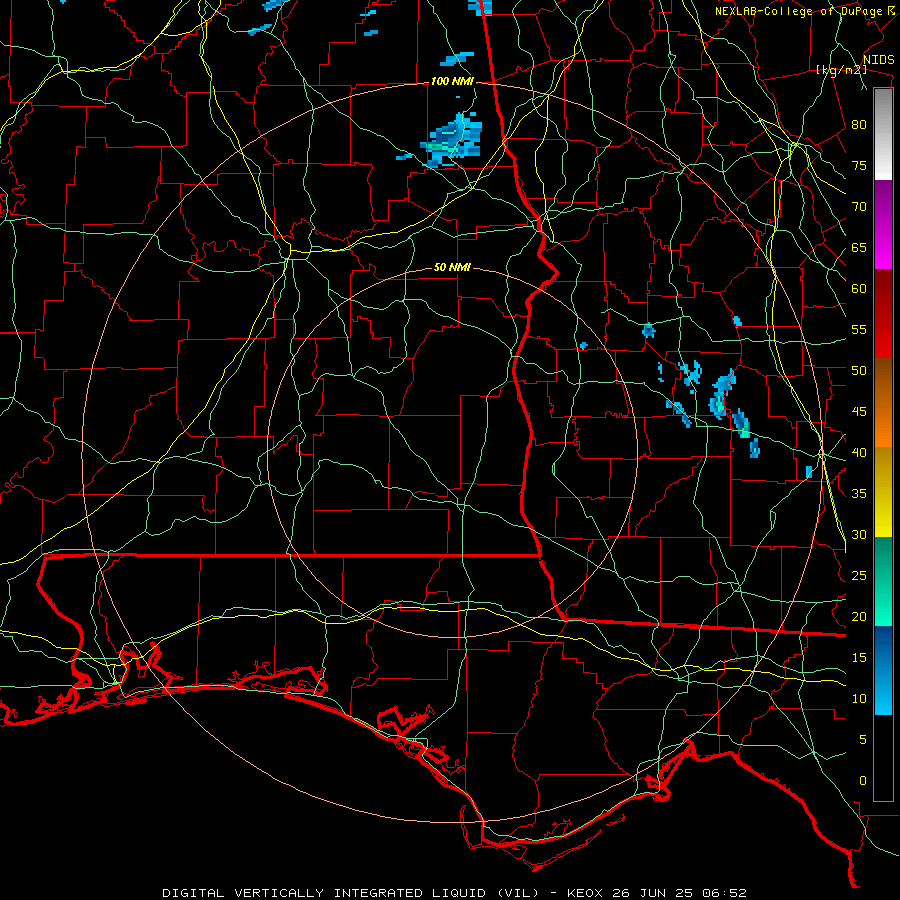The height and width of the screenshot is (900, 900).
Task: Click the 50 NMI range ring label
Action: [x=452, y=267]
